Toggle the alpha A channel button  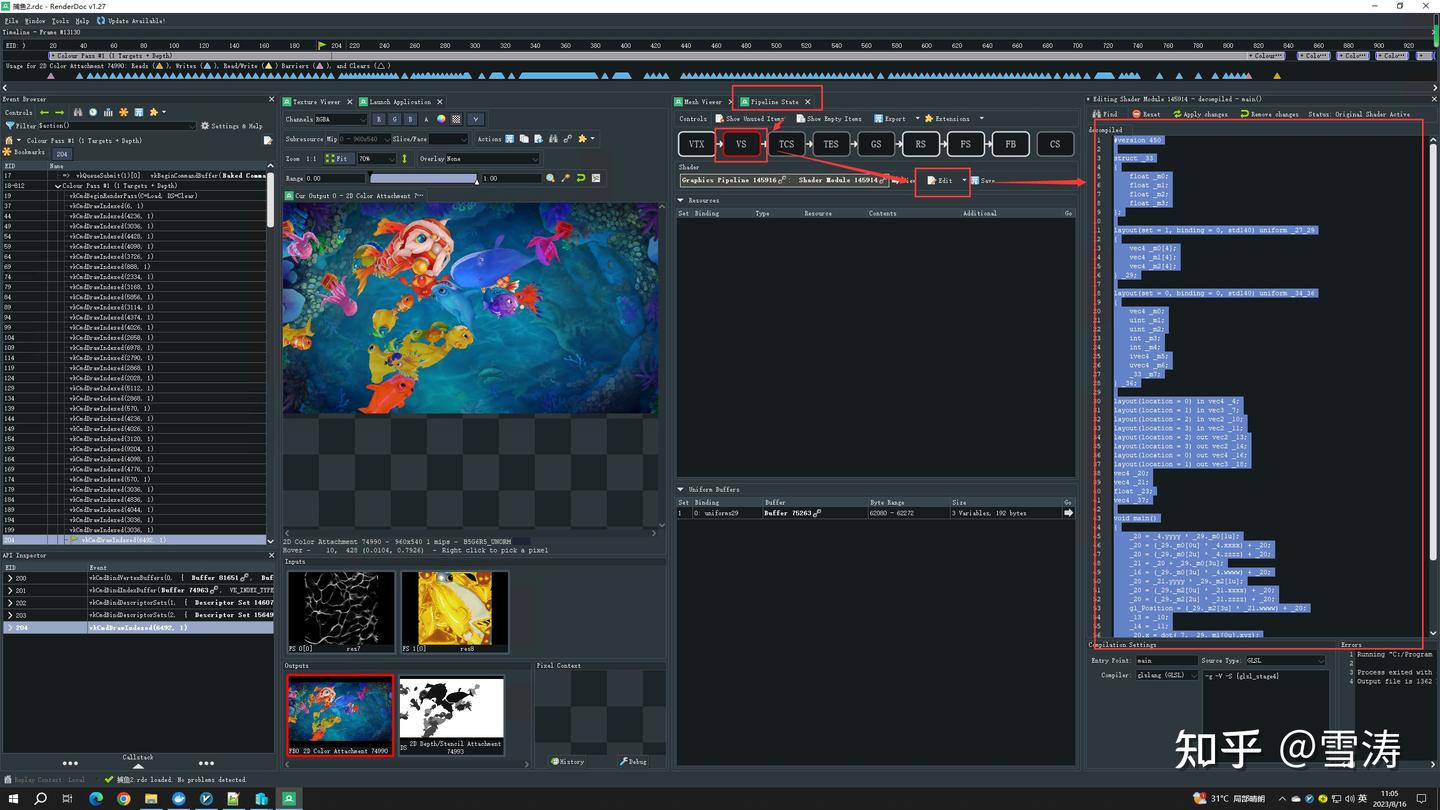click(425, 119)
